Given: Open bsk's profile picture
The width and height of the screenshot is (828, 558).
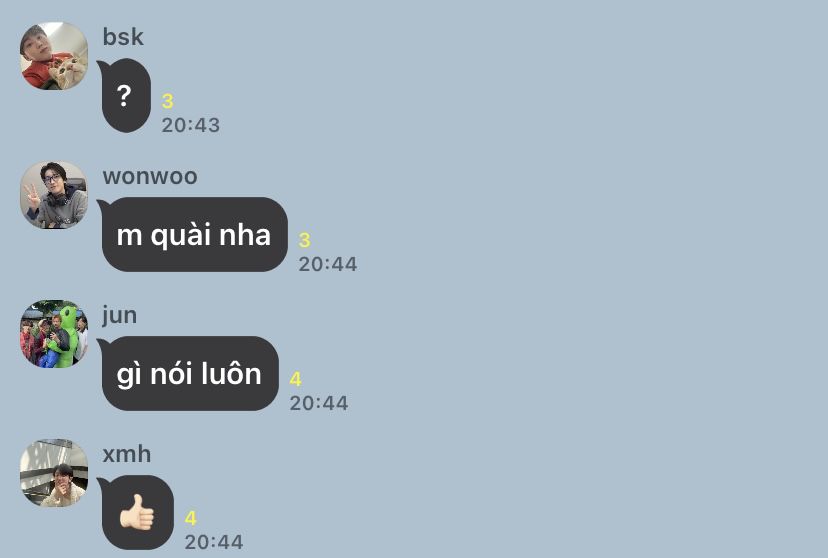Looking at the screenshot, I should tap(54, 56).
